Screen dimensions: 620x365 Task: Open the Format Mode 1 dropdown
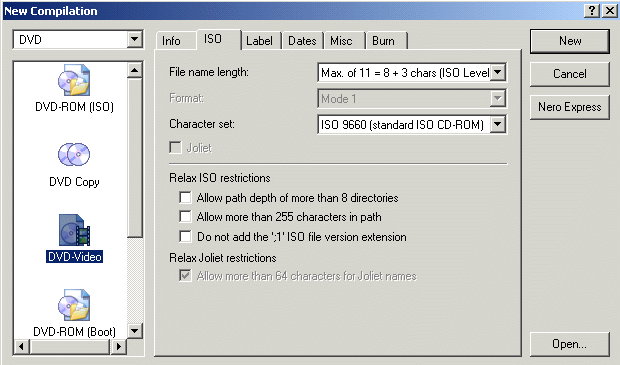pyautogui.click(x=498, y=98)
